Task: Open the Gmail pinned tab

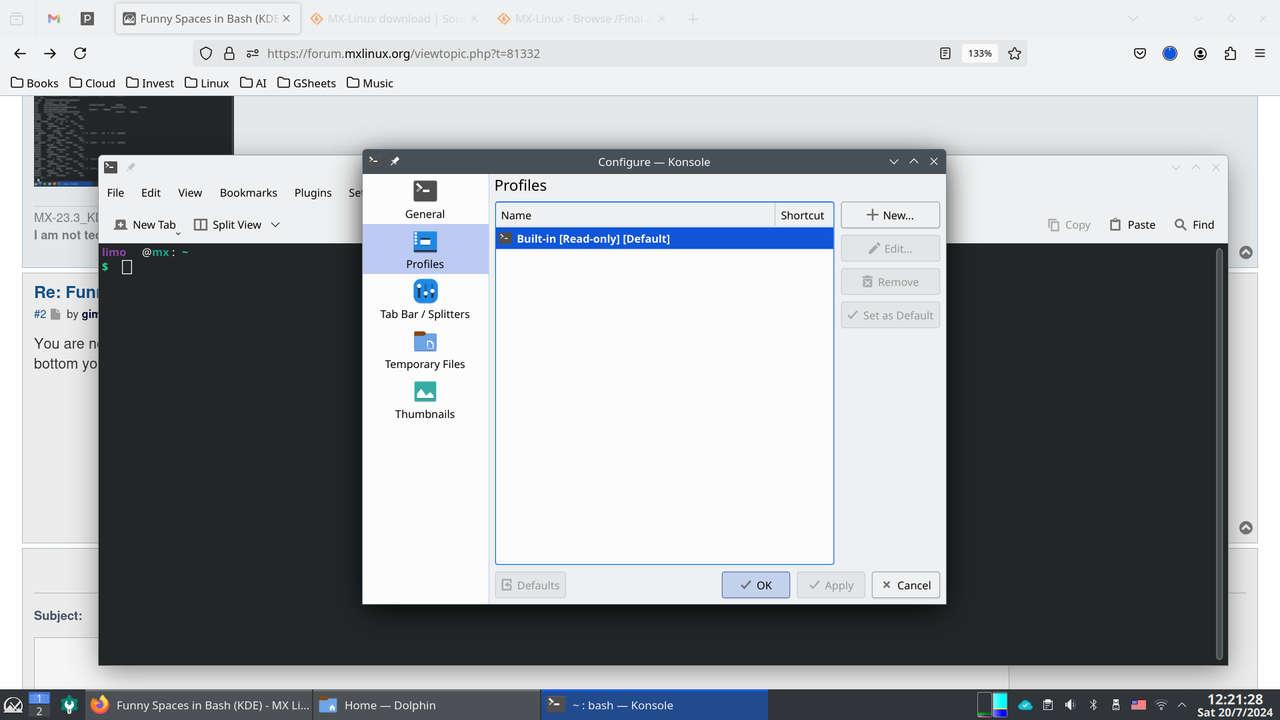Action: 54,19
